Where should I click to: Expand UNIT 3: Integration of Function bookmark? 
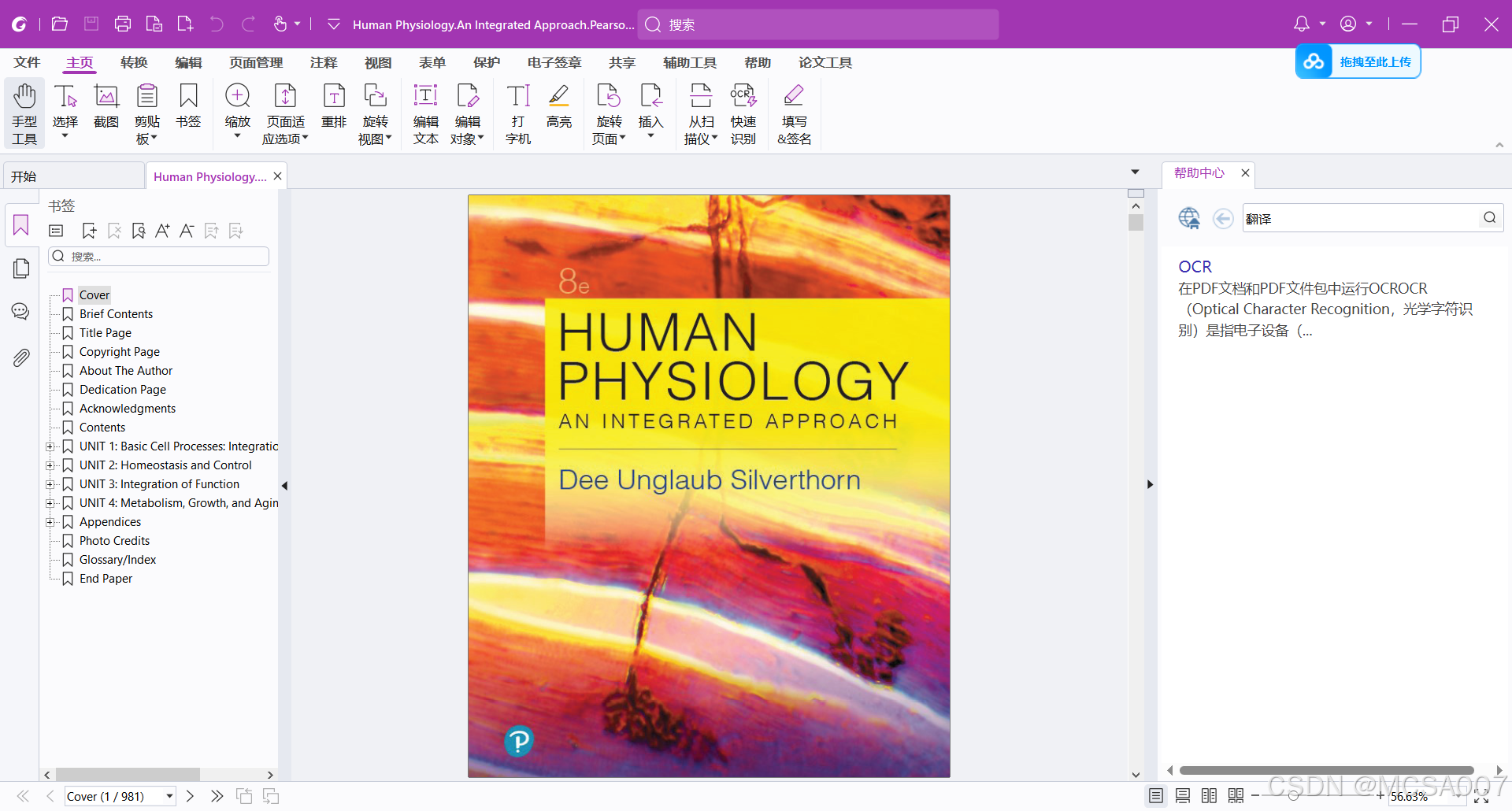click(x=50, y=484)
